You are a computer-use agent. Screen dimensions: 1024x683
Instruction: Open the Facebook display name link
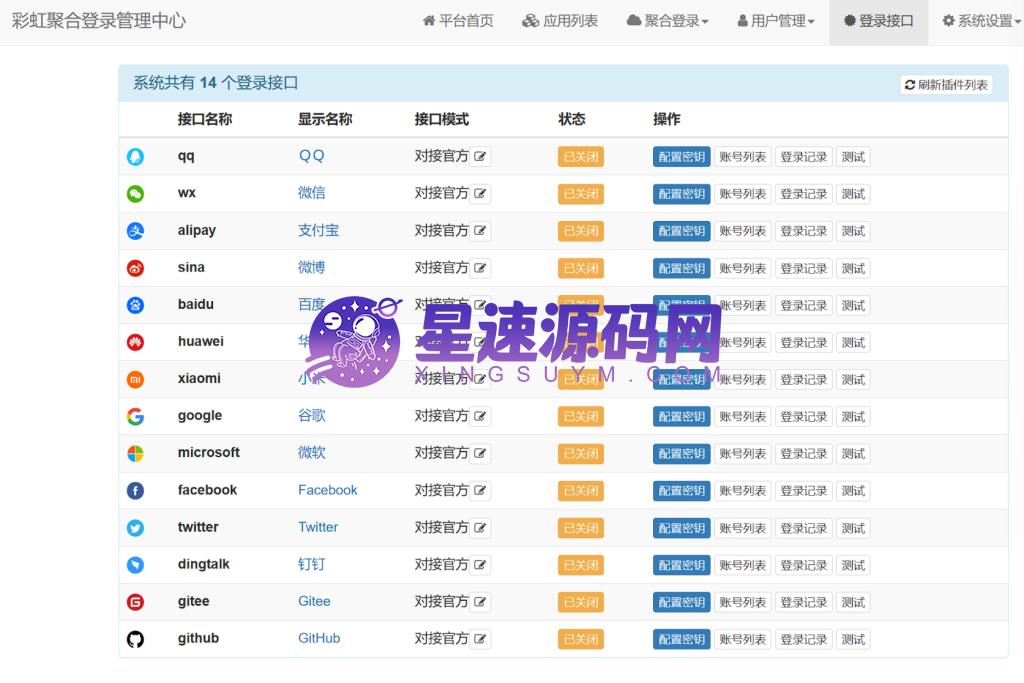[327, 490]
